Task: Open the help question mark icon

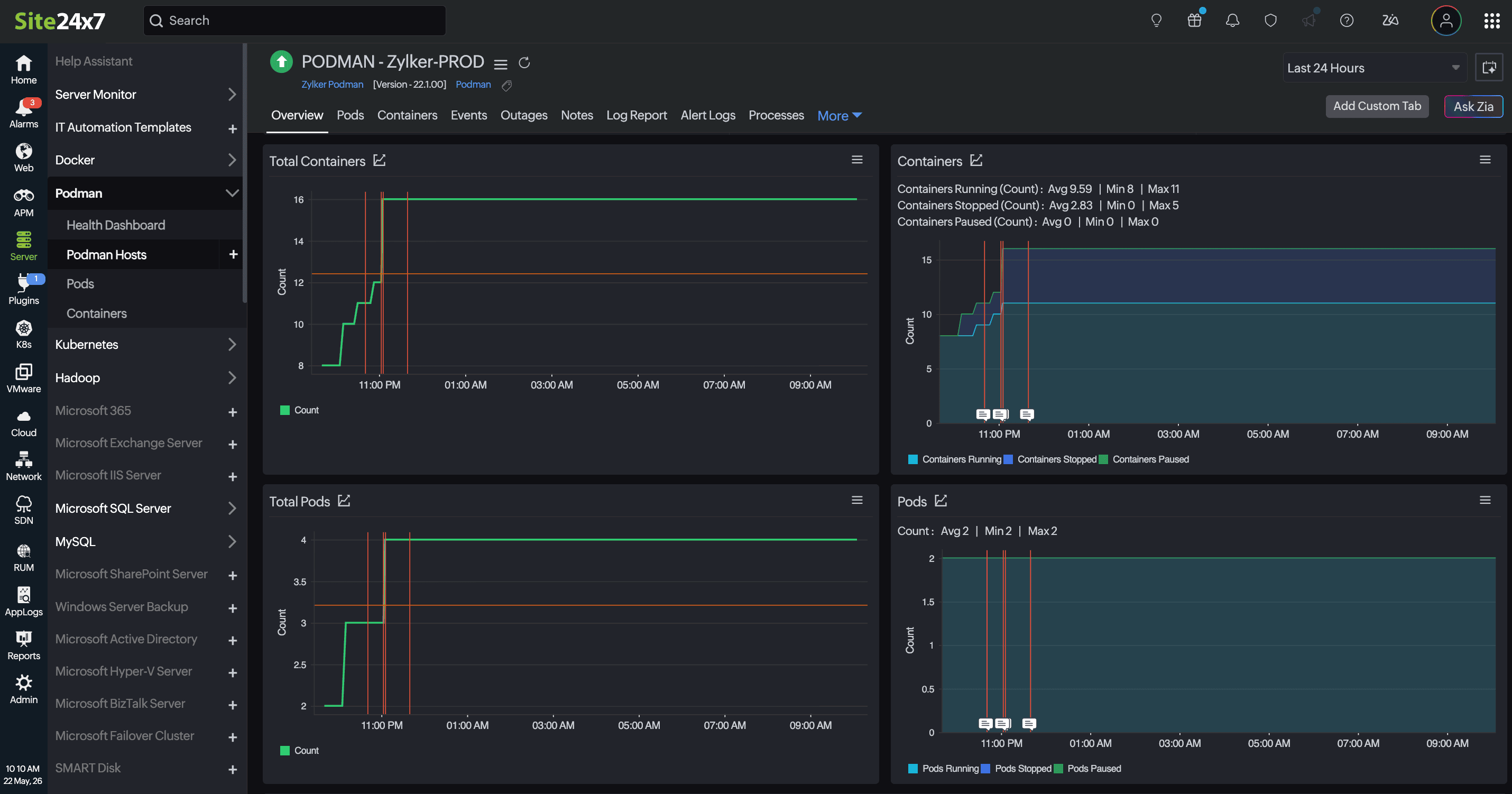Action: (x=1347, y=21)
